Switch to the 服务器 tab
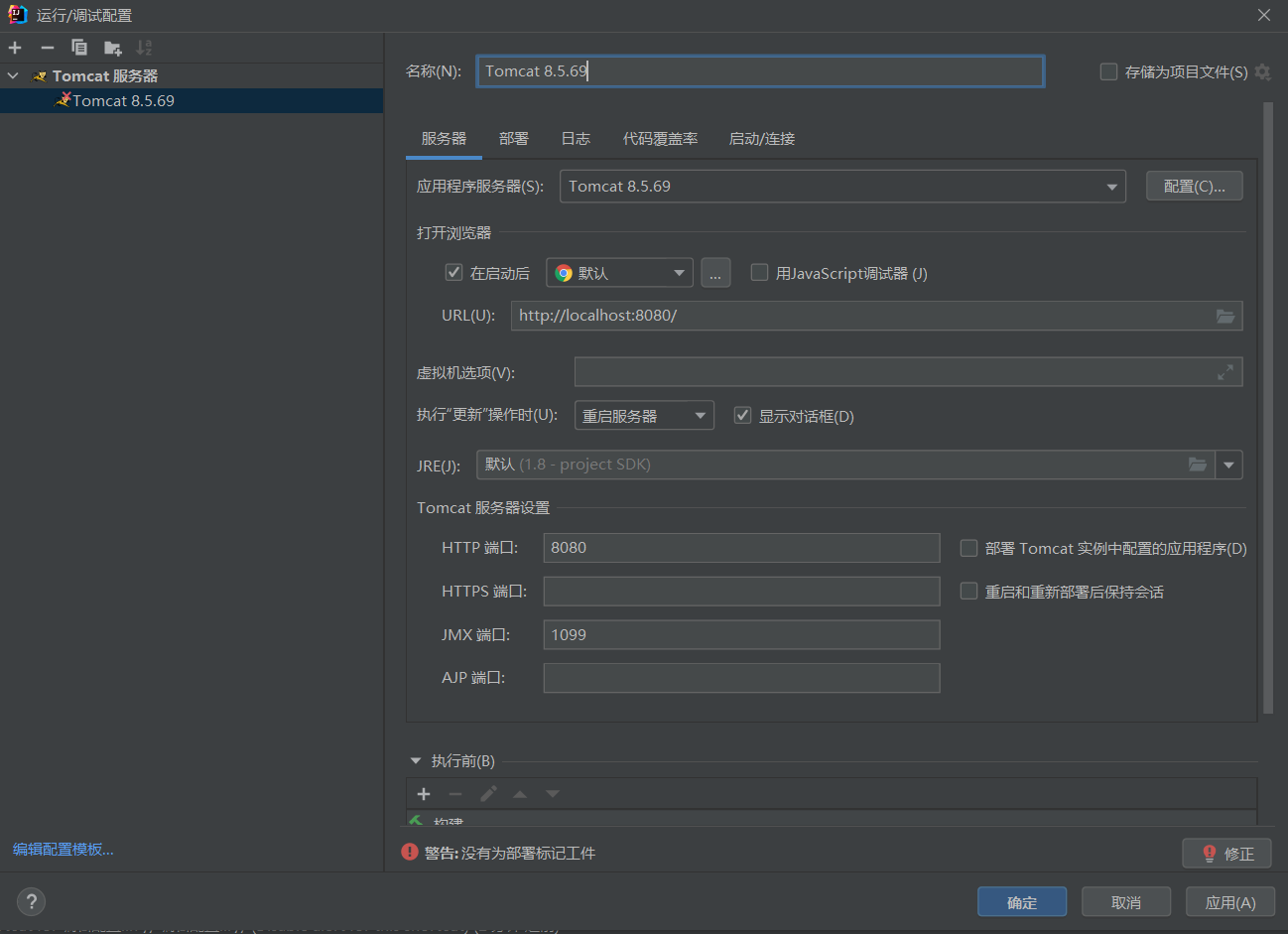 coord(444,139)
